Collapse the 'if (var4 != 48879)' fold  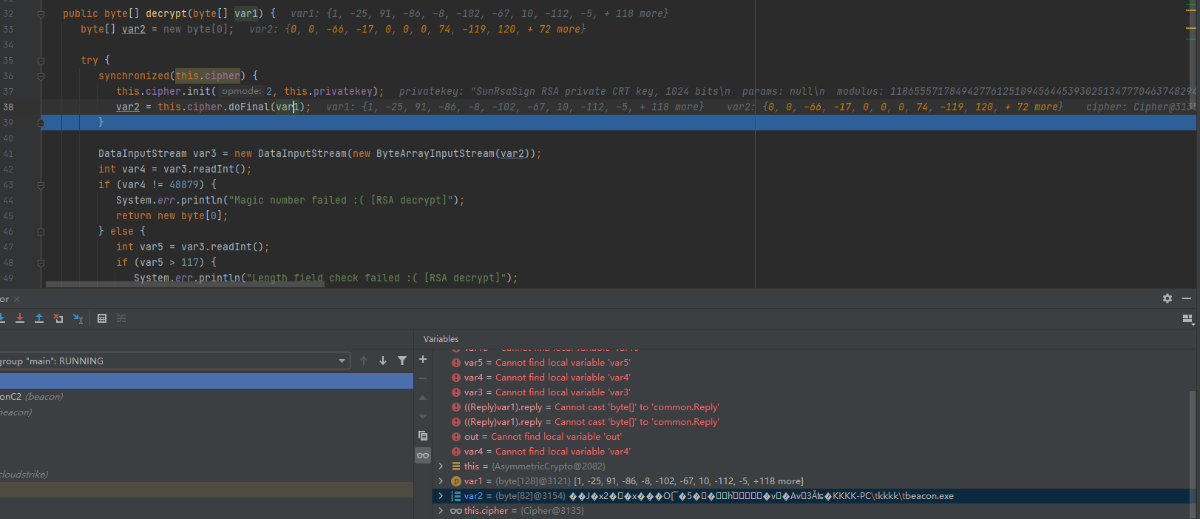[x=41, y=184]
